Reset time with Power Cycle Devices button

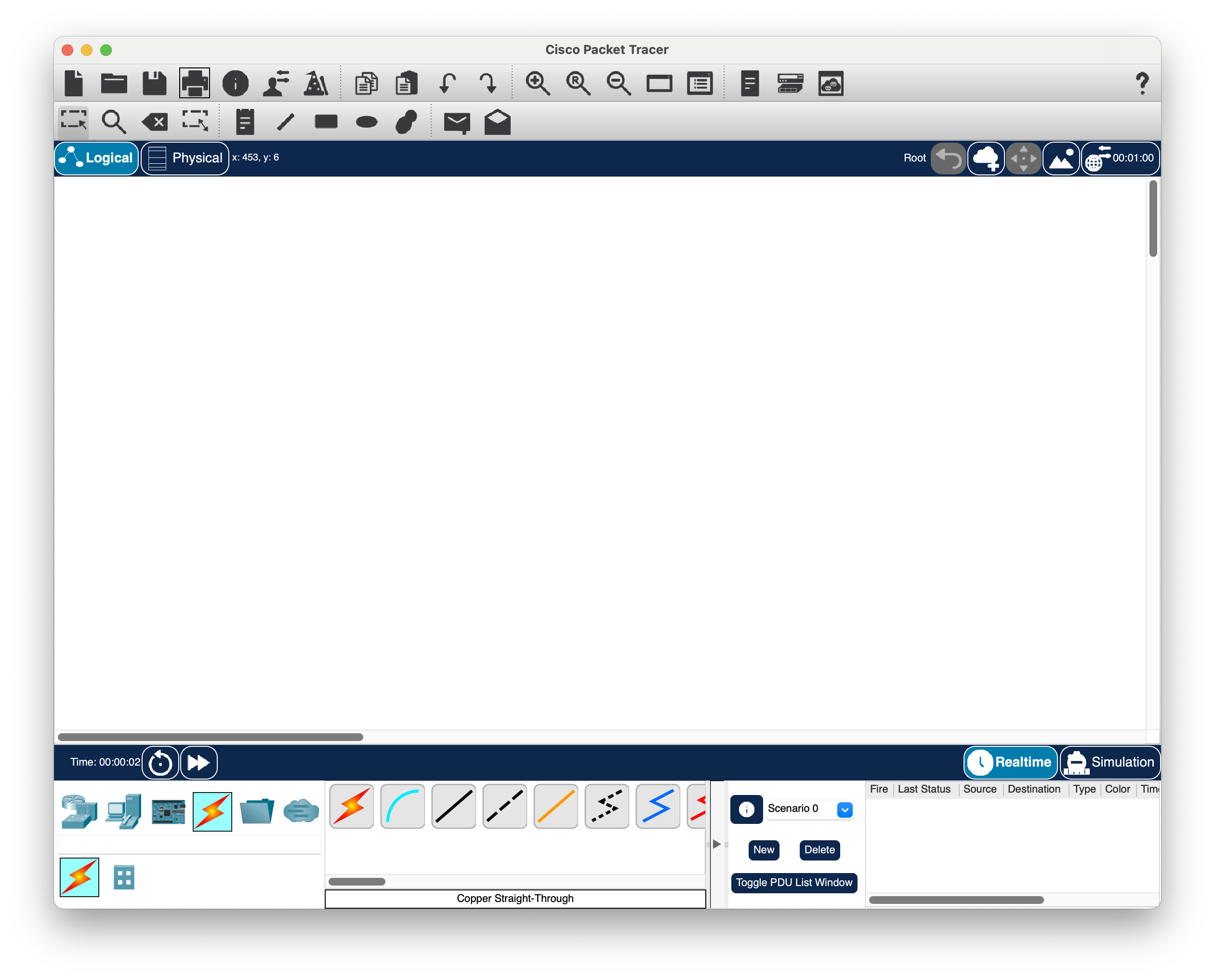click(x=160, y=763)
